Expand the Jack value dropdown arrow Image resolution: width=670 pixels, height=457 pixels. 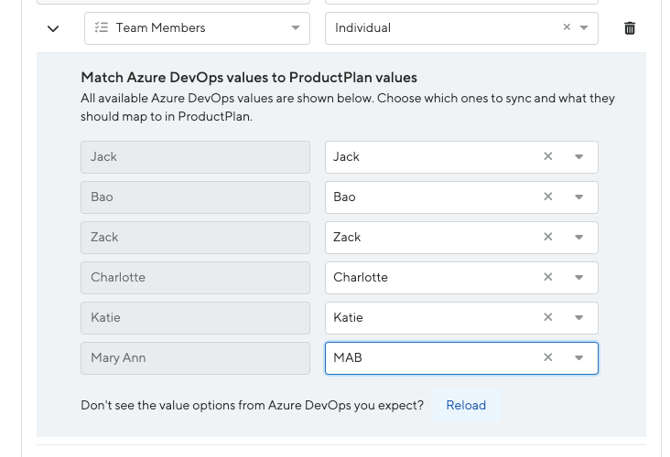click(579, 157)
